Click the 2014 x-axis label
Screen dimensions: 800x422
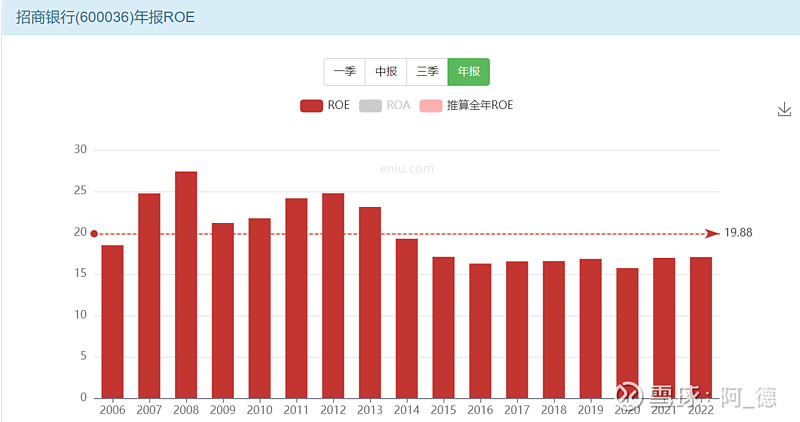point(407,410)
